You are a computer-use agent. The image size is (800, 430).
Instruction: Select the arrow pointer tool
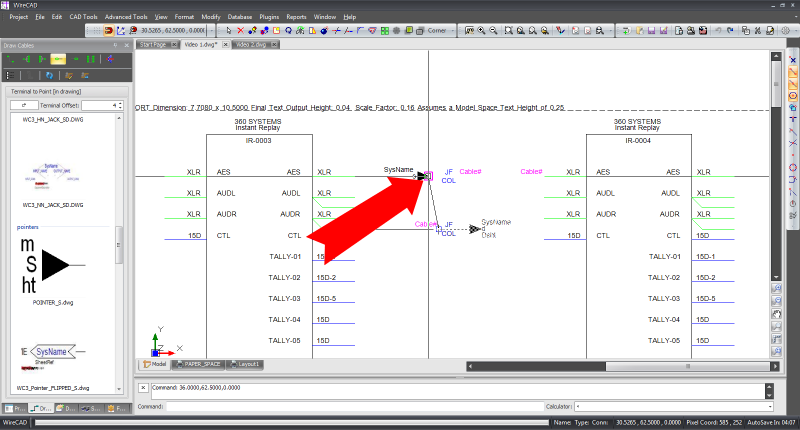click(229, 31)
